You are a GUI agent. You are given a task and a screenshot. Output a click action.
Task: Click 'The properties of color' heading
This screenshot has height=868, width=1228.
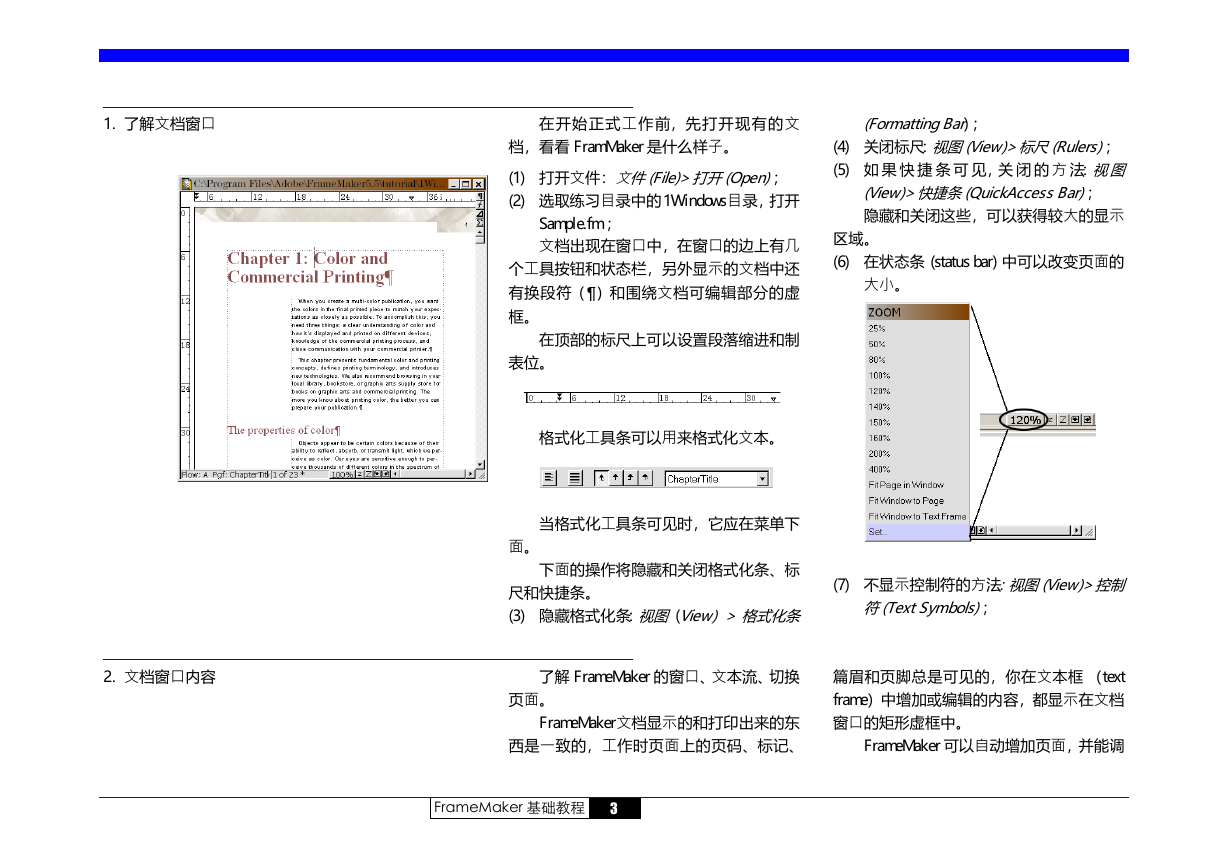click(284, 430)
